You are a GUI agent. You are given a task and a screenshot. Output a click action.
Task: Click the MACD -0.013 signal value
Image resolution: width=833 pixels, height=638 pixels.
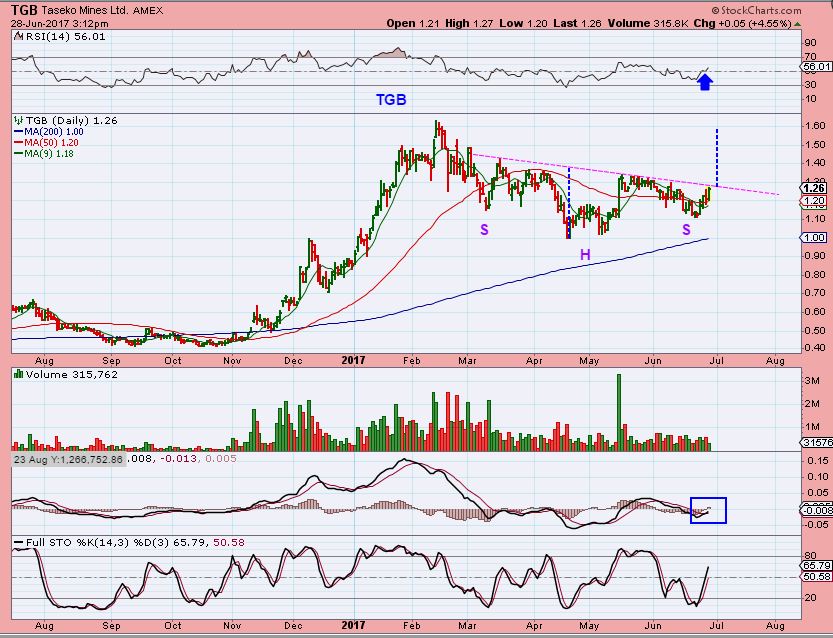177,459
